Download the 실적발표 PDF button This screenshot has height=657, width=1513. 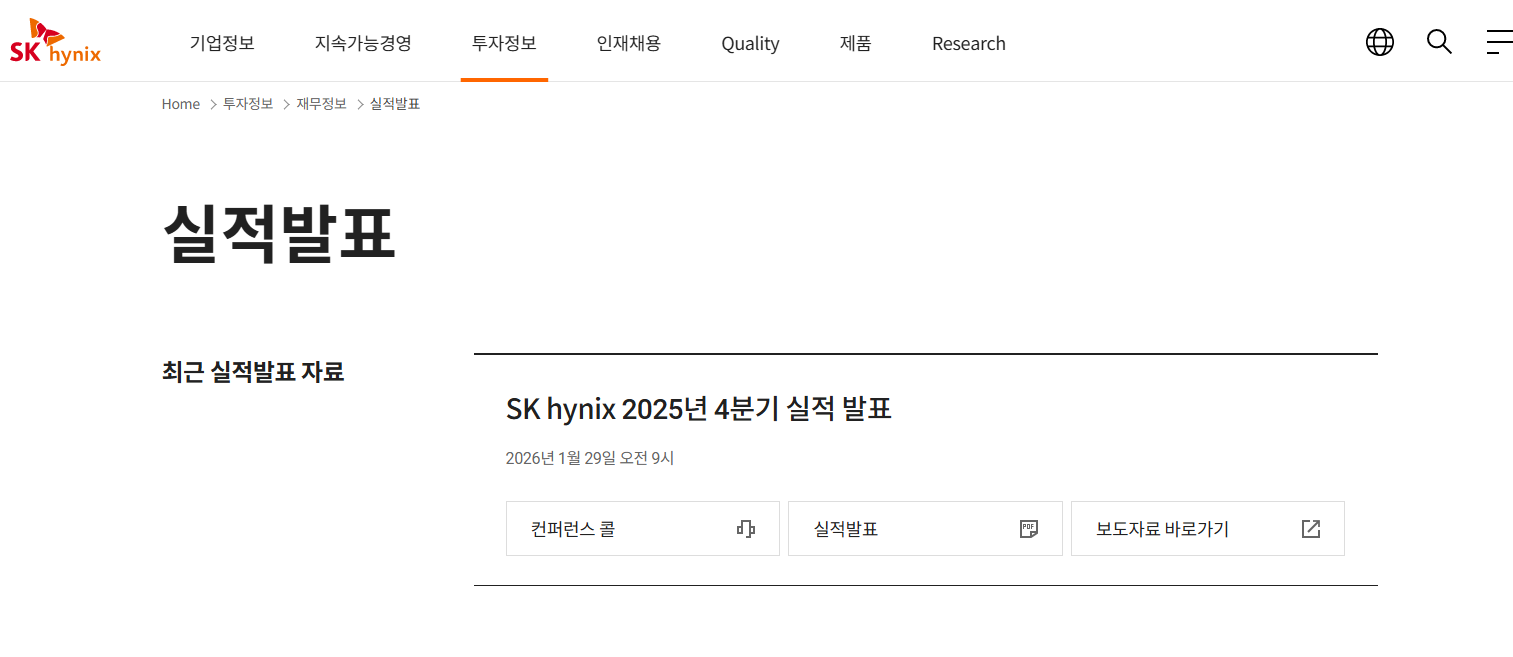[x=925, y=529]
